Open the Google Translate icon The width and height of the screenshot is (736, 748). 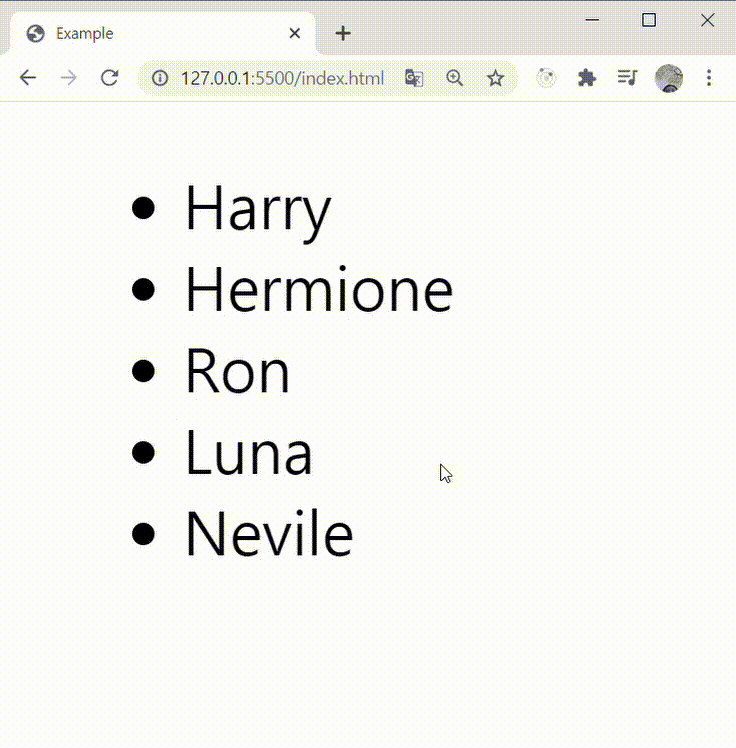tap(414, 78)
